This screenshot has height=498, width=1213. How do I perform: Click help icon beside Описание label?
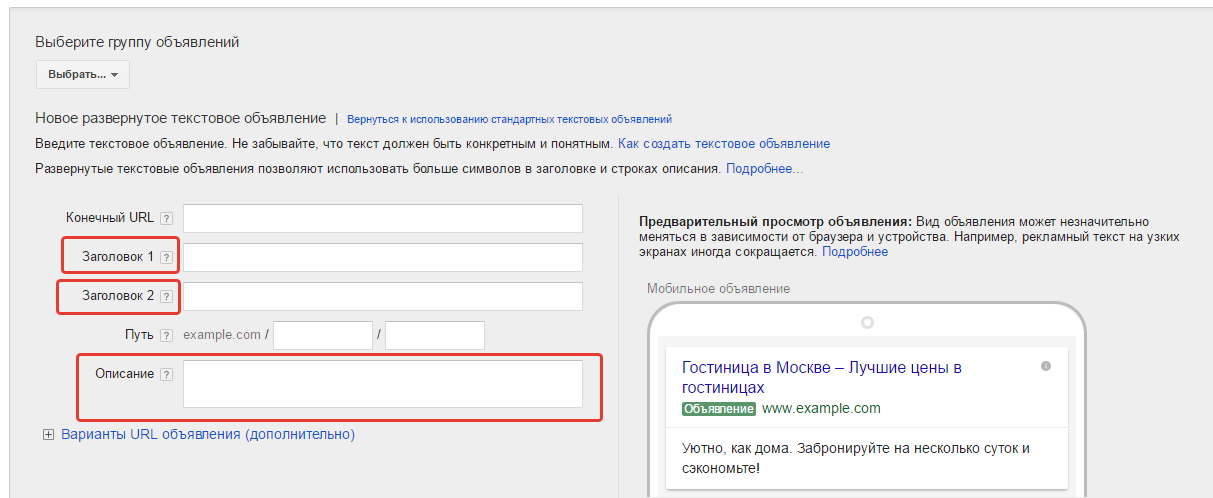click(x=167, y=374)
